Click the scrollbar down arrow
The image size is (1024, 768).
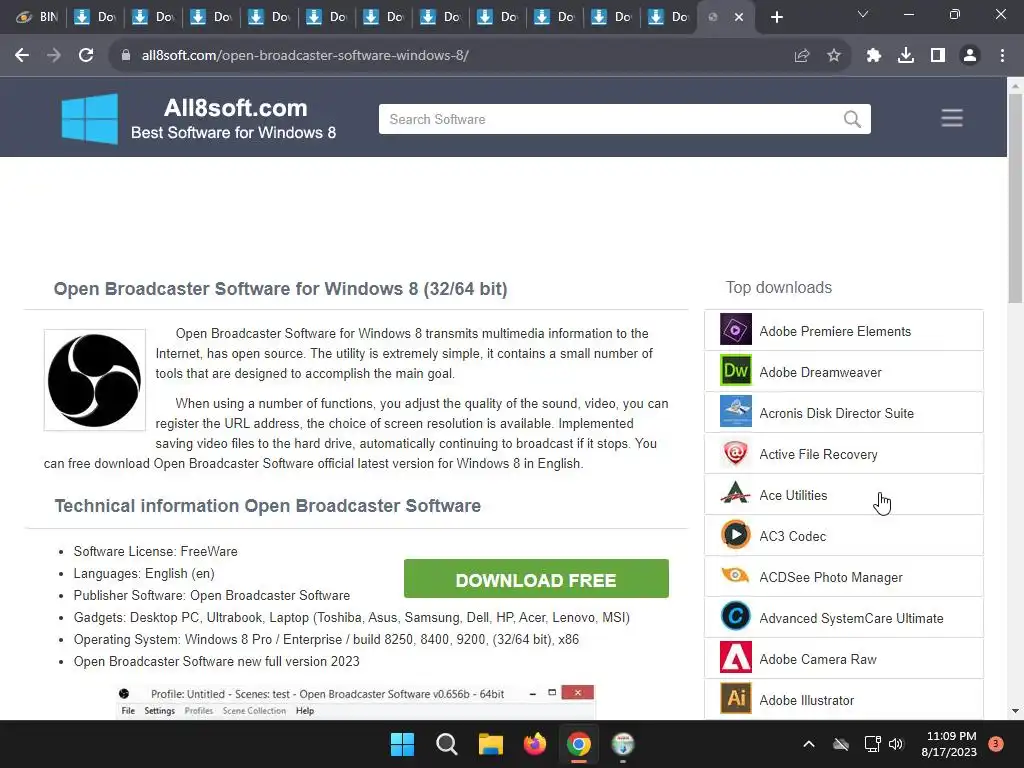click(x=1015, y=711)
